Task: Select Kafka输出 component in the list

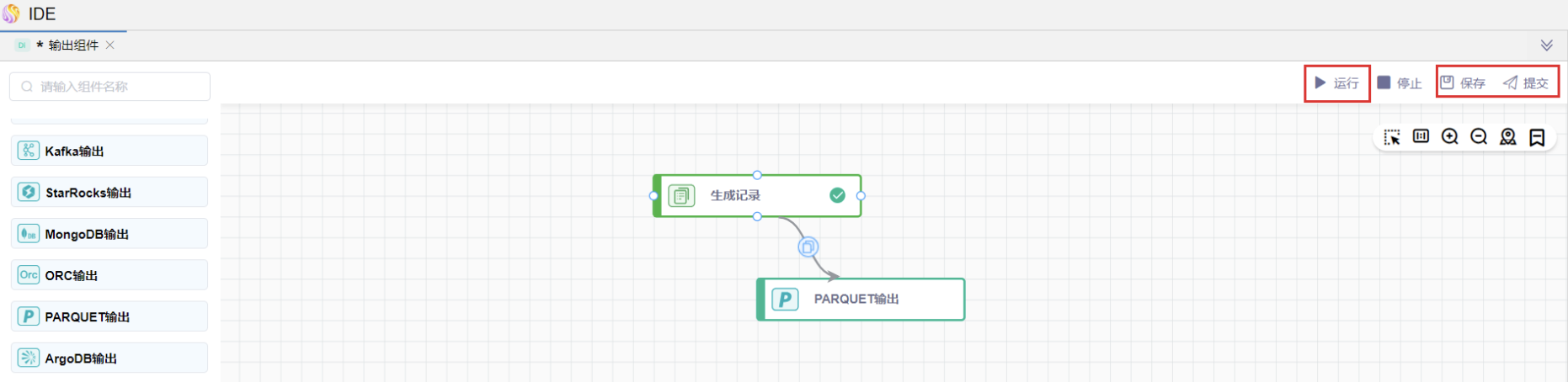Action: 109,151
